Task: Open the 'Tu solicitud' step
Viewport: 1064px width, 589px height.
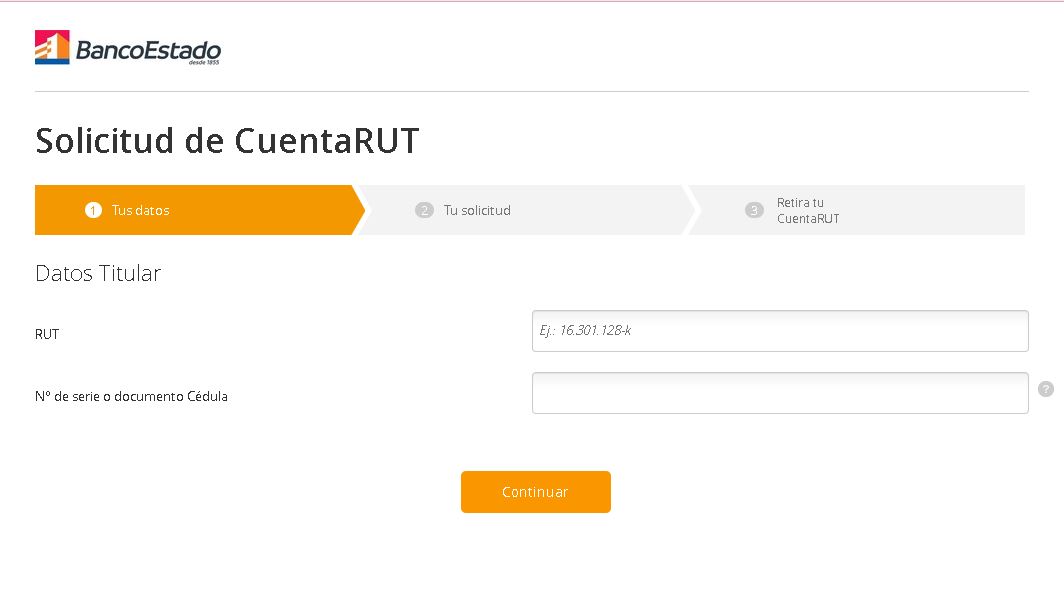Action: click(477, 211)
